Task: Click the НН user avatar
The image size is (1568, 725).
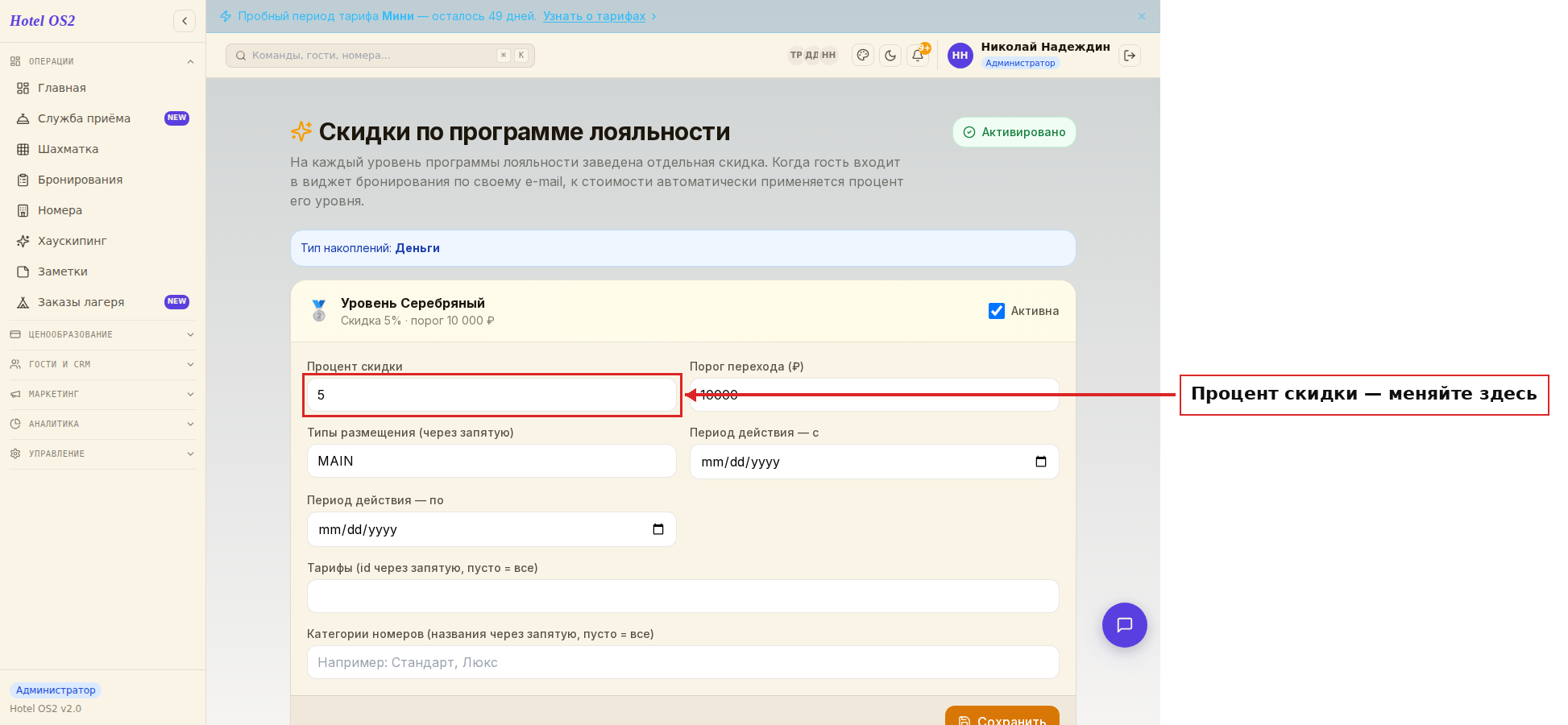Action: coord(960,56)
